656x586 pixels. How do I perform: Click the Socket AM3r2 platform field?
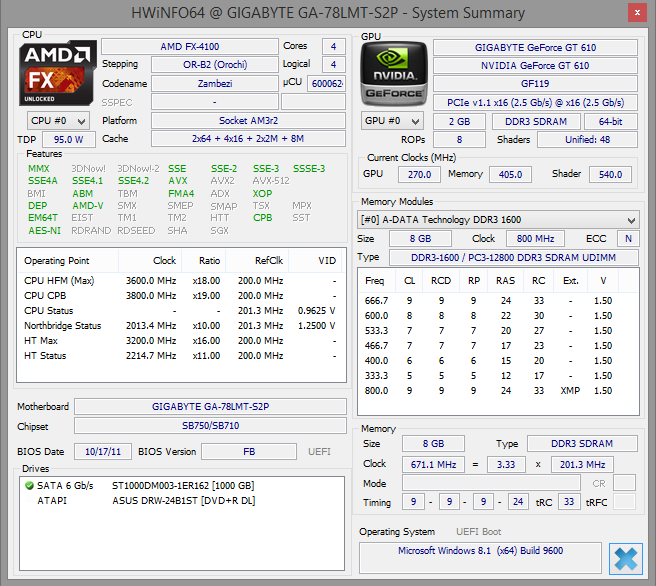248,120
